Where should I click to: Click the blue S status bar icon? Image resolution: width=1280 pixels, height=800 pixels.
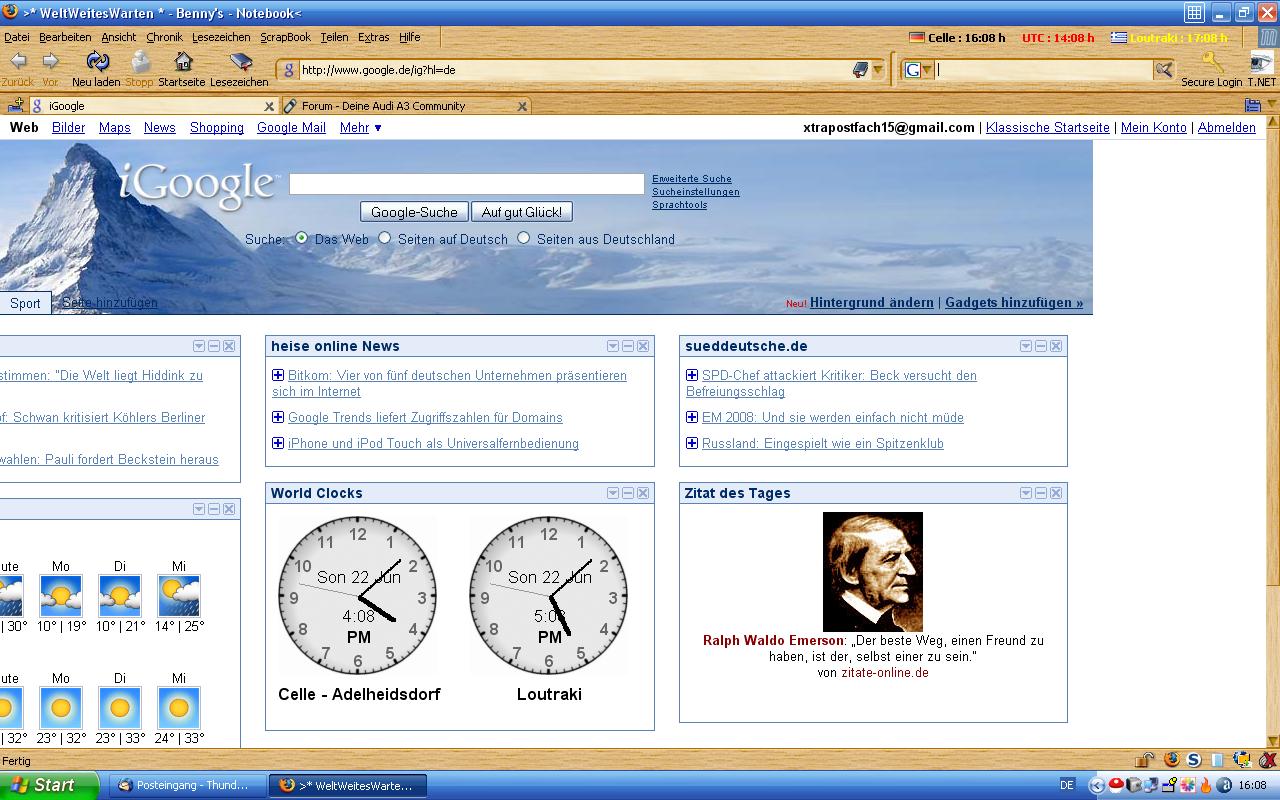pos(1194,759)
